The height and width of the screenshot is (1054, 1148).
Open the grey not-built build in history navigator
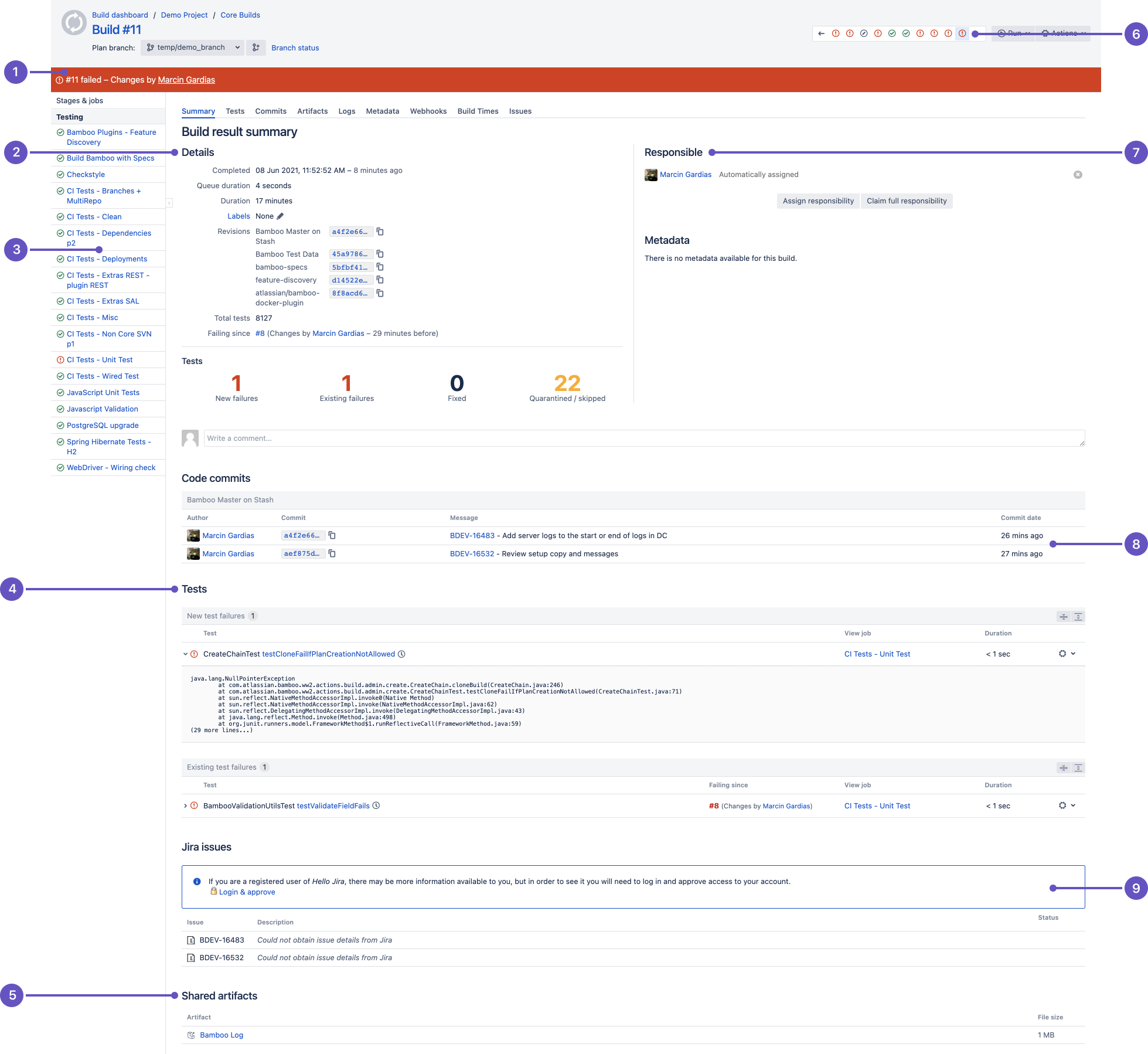click(x=864, y=33)
